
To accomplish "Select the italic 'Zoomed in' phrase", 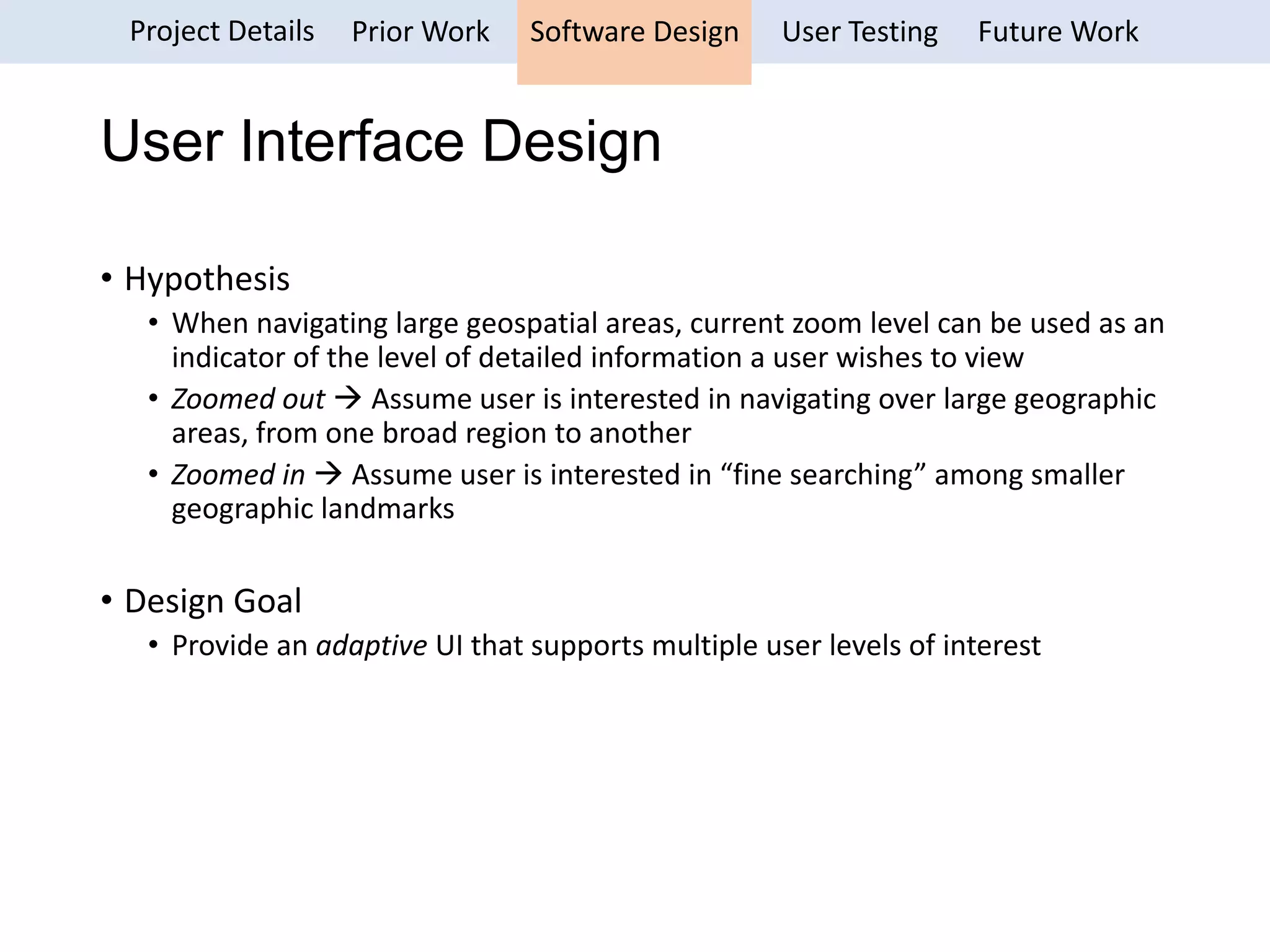I will 238,475.
